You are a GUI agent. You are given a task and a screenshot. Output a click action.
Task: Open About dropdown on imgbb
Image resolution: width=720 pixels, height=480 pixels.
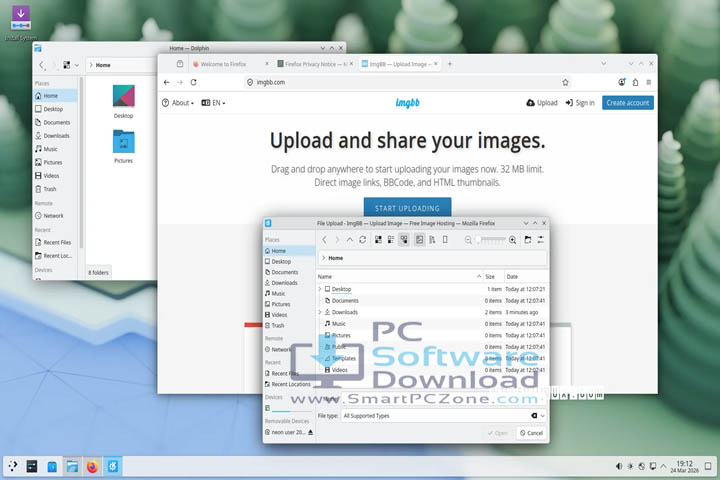coord(178,103)
